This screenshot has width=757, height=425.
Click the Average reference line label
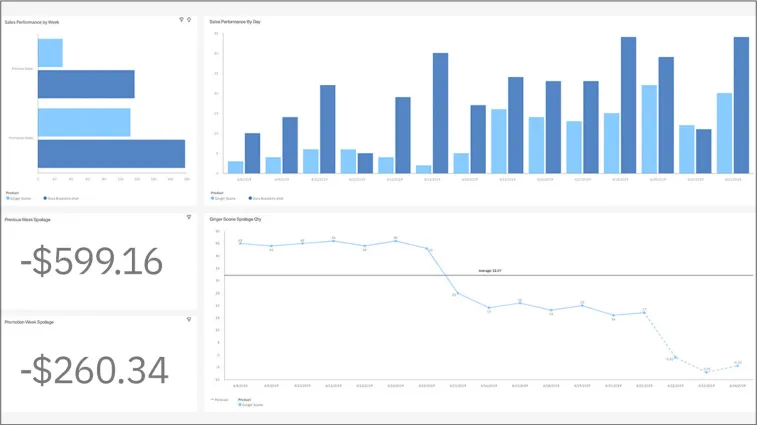pyautogui.click(x=490, y=271)
